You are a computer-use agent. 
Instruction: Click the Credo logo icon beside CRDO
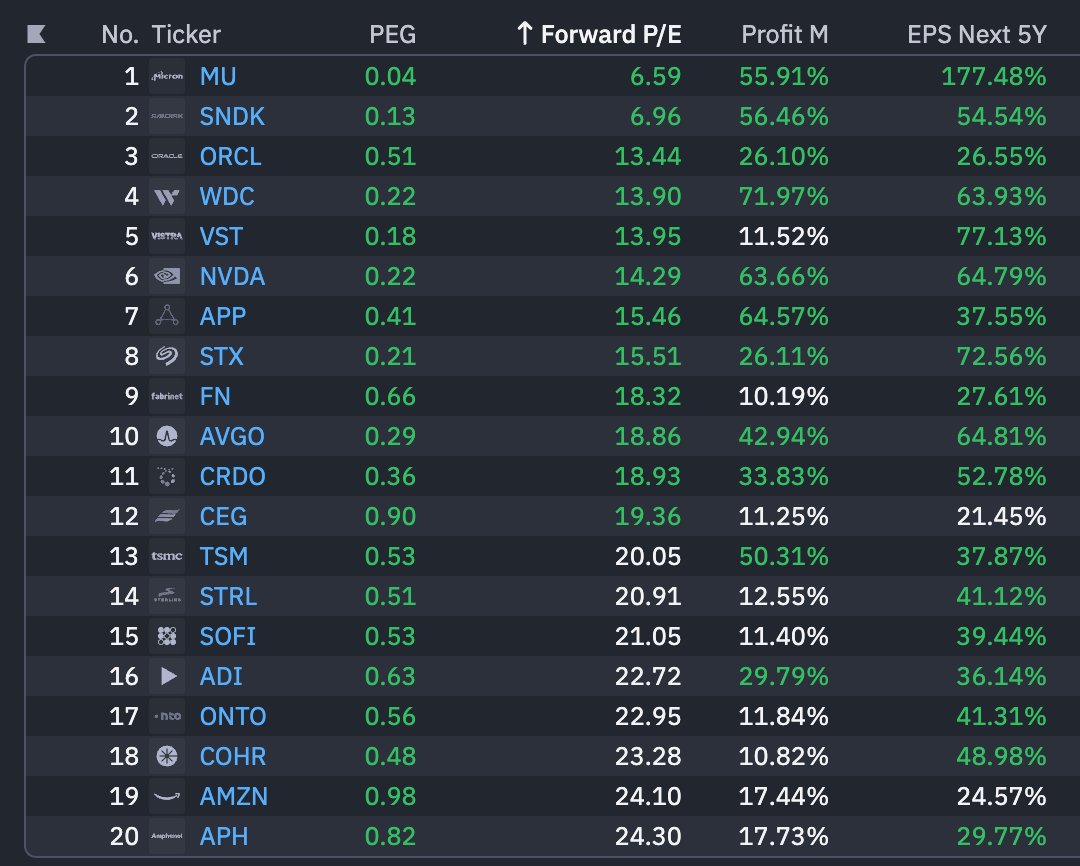click(x=167, y=476)
